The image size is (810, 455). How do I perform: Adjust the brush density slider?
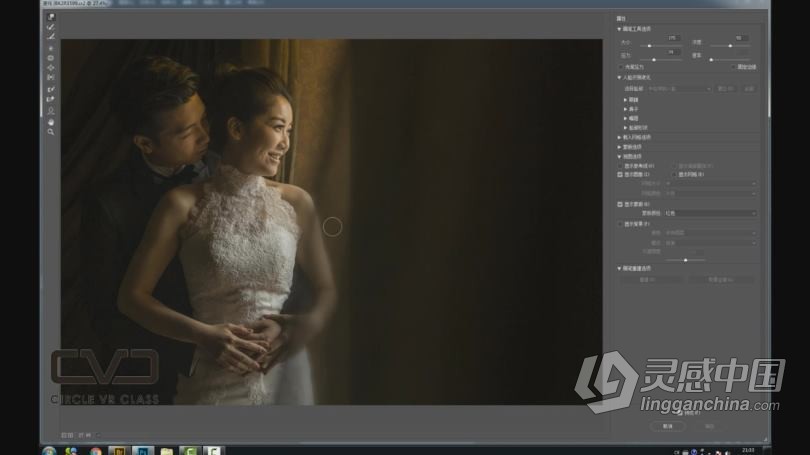click(x=730, y=46)
